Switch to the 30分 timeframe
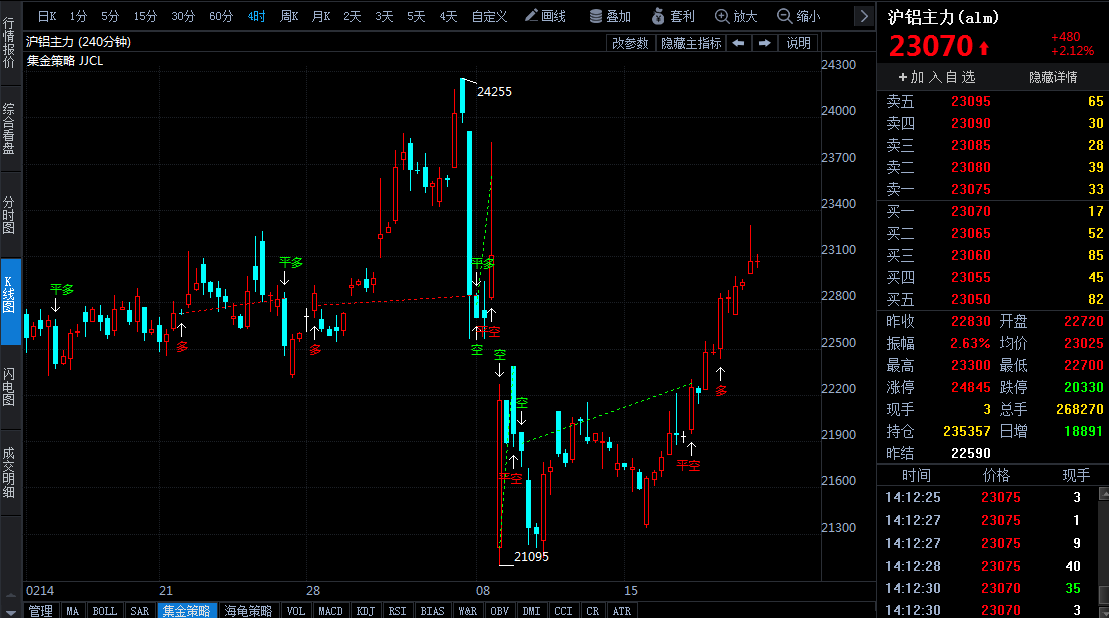Image resolution: width=1109 pixels, height=618 pixels. [182, 16]
